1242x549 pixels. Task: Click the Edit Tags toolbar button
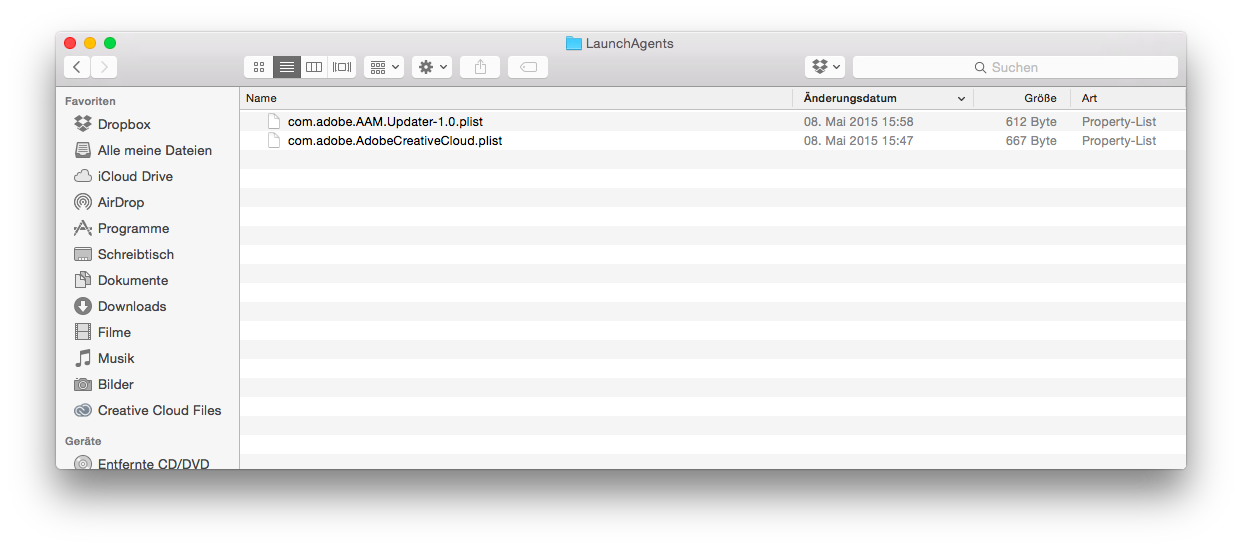(528, 67)
